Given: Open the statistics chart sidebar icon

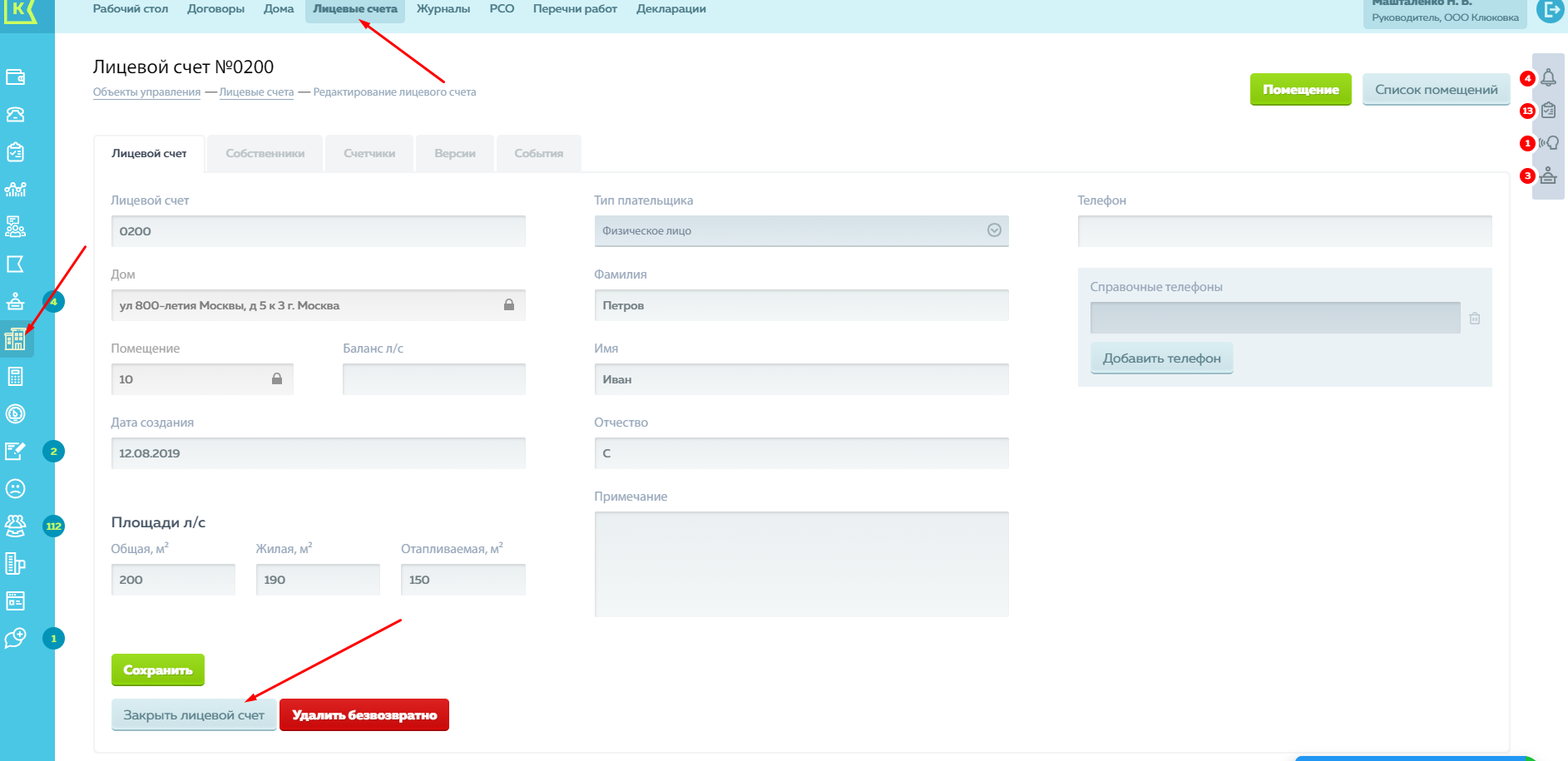Looking at the screenshot, I should tap(16, 190).
